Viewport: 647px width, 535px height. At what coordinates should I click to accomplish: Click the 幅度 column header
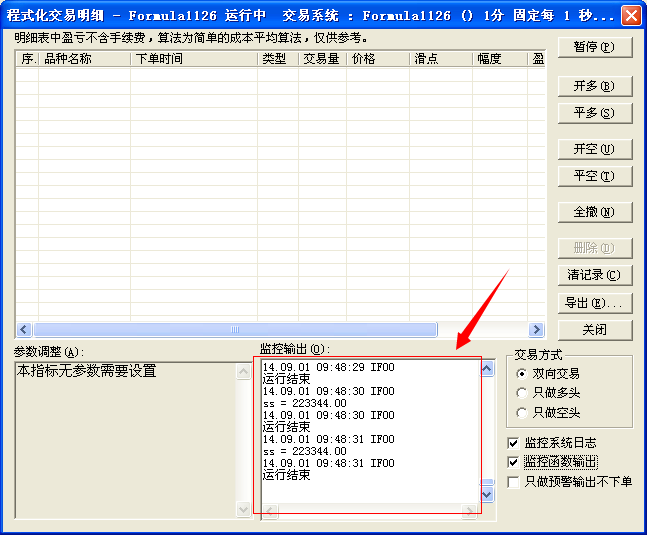(500, 59)
